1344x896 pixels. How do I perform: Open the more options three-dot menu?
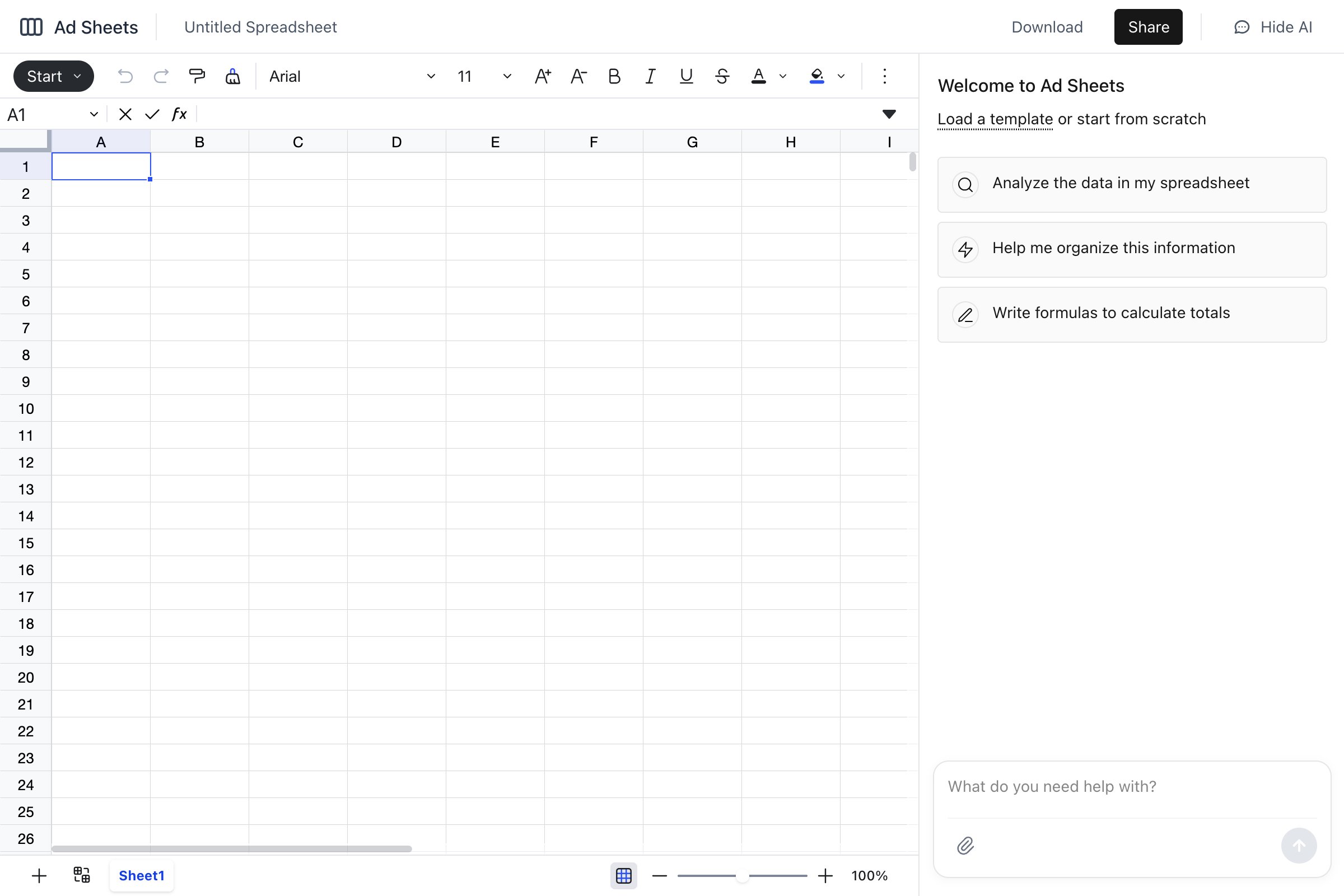click(884, 76)
